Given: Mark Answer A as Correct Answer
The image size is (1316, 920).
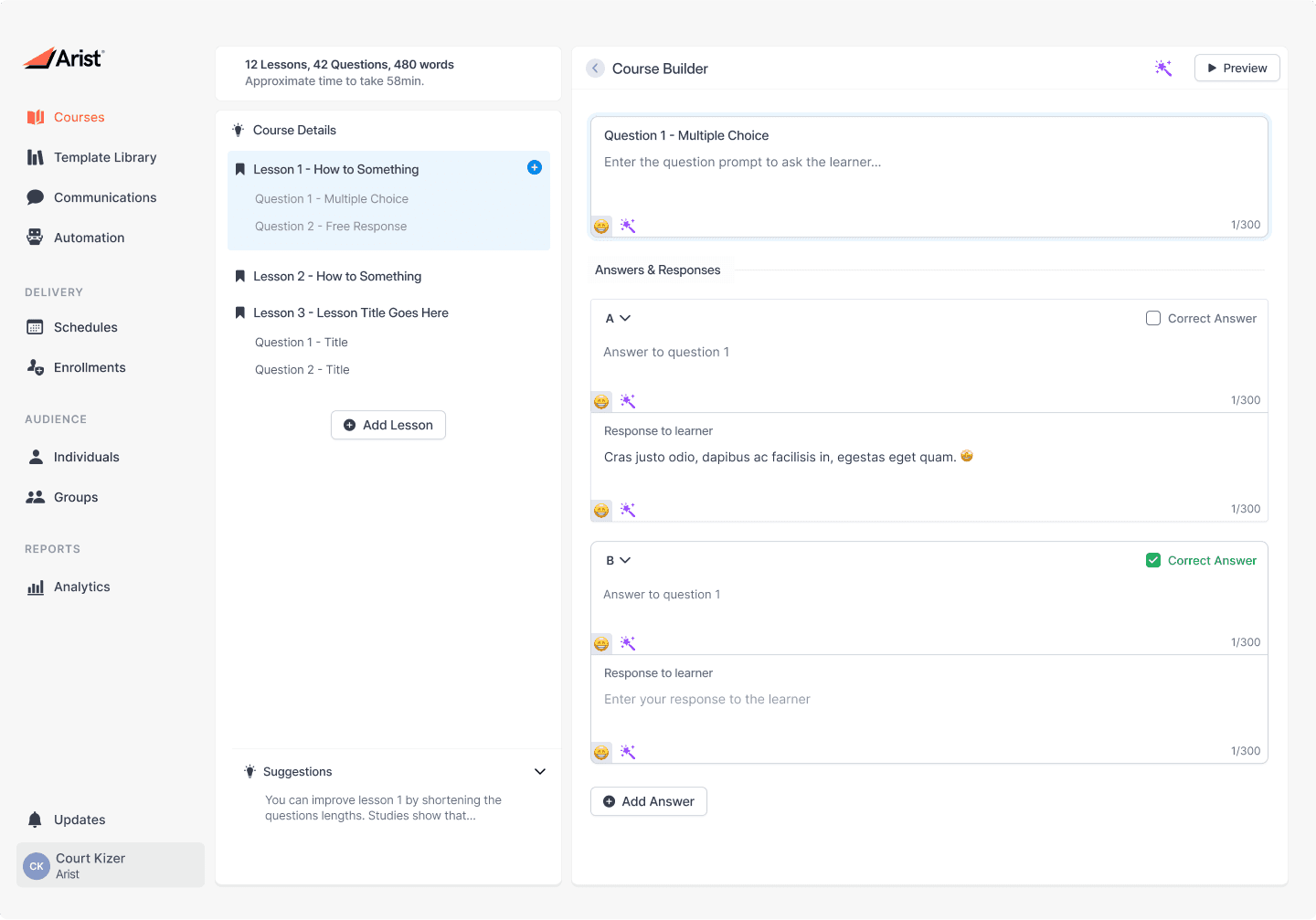Looking at the screenshot, I should [x=1153, y=318].
